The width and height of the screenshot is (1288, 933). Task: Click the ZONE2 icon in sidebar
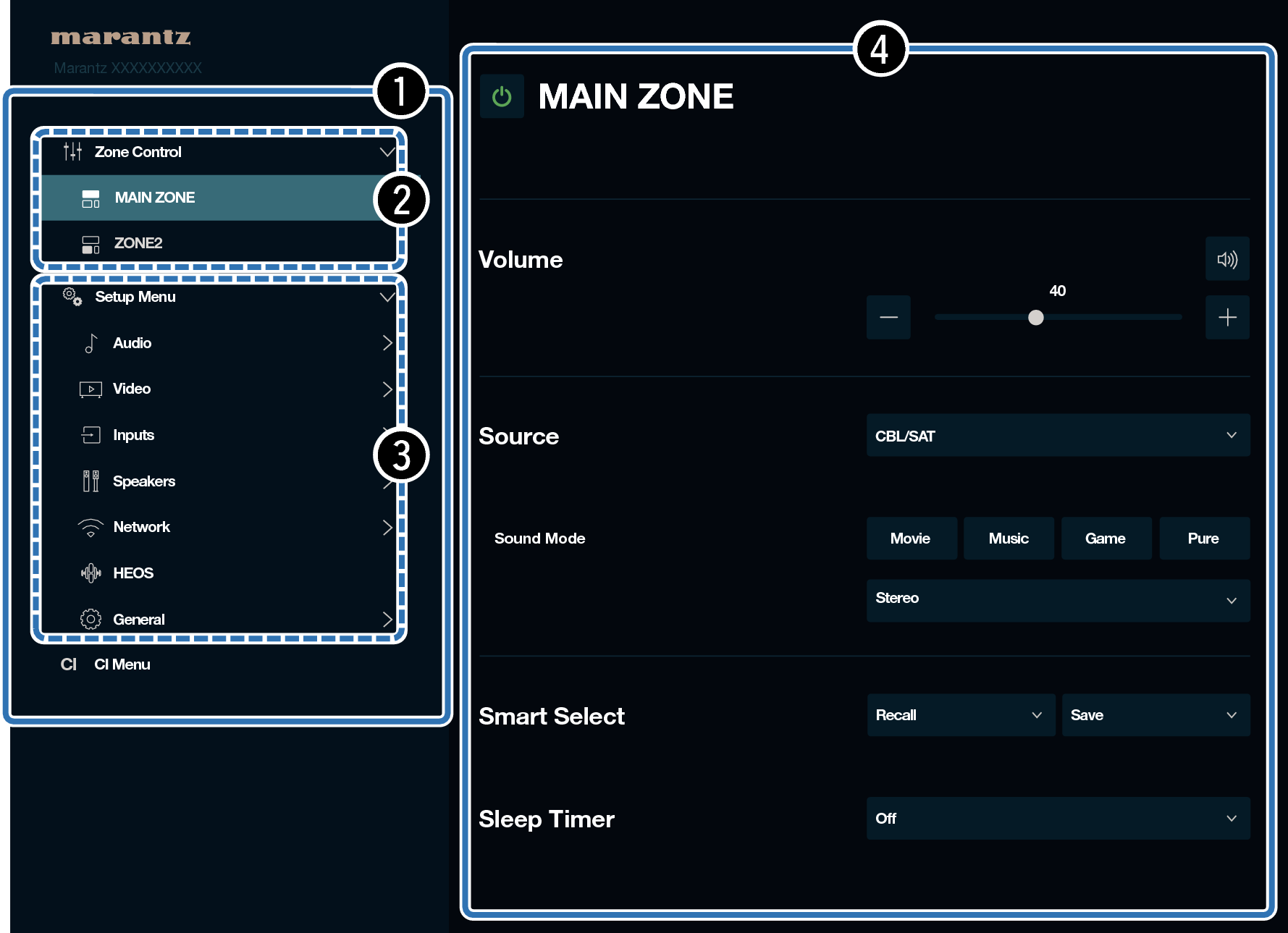tap(91, 244)
